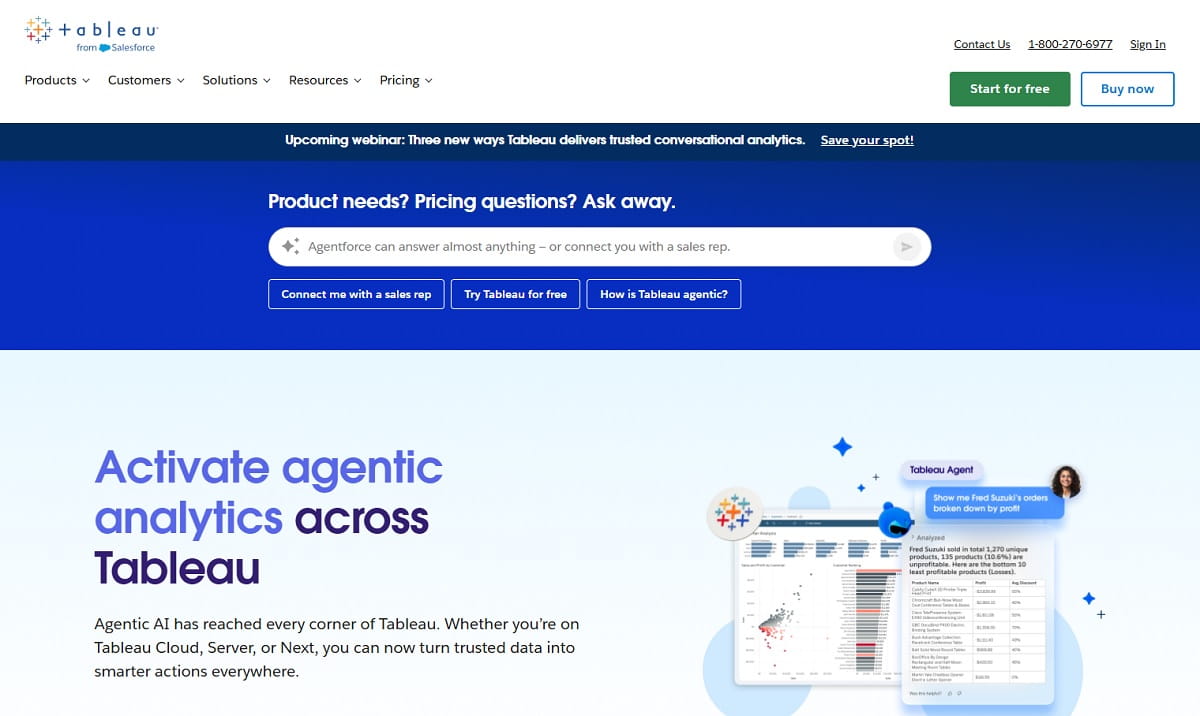Click Try Tableau for free button
The width and height of the screenshot is (1200, 716).
point(516,294)
